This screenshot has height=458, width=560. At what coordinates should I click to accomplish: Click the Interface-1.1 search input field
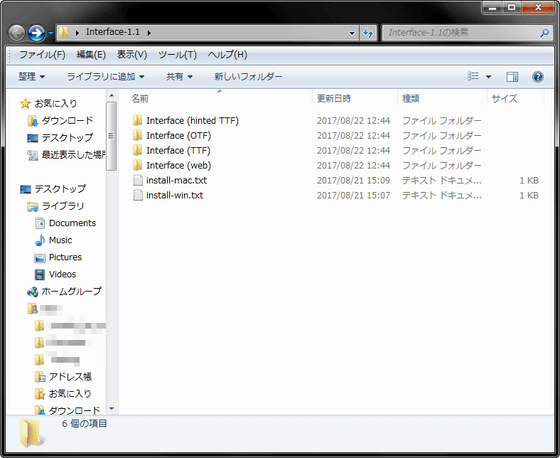point(461,33)
